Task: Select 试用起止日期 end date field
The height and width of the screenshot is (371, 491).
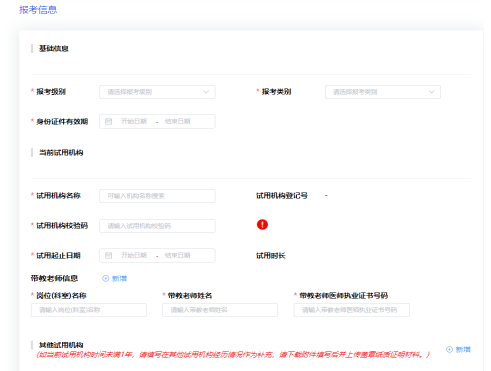Action: (x=177, y=255)
